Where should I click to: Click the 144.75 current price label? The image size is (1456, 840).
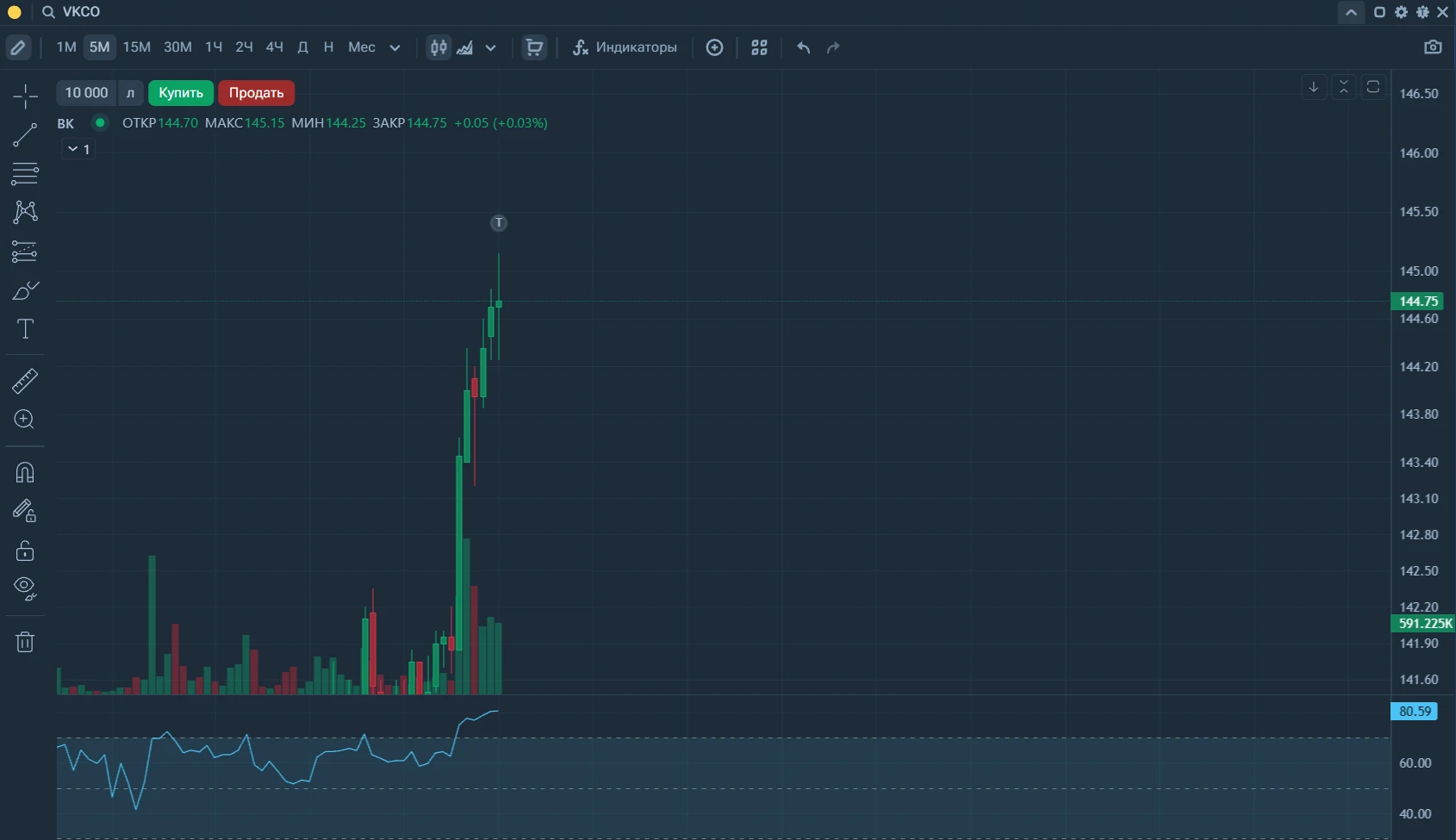(1417, 301)
